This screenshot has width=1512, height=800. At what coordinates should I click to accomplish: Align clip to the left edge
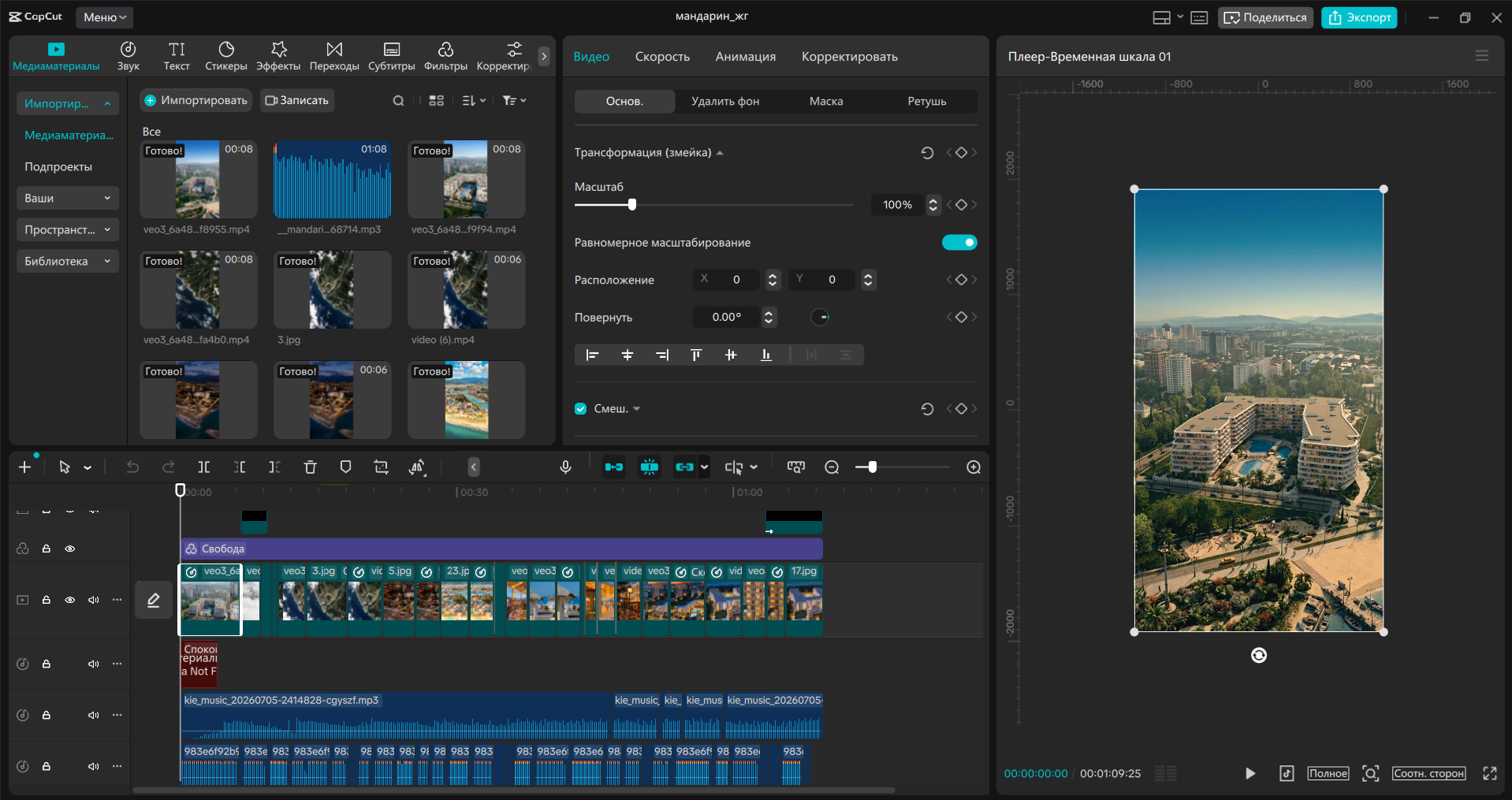[x=592, y=355]
